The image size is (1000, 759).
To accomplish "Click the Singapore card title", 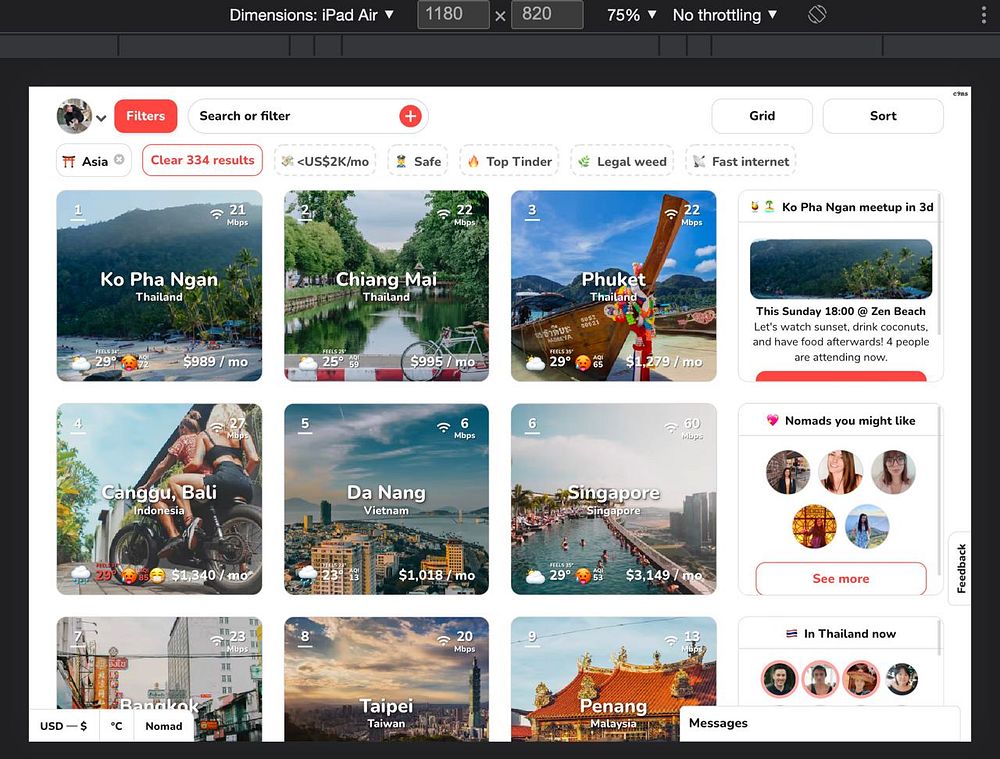I will click(614, 492).
